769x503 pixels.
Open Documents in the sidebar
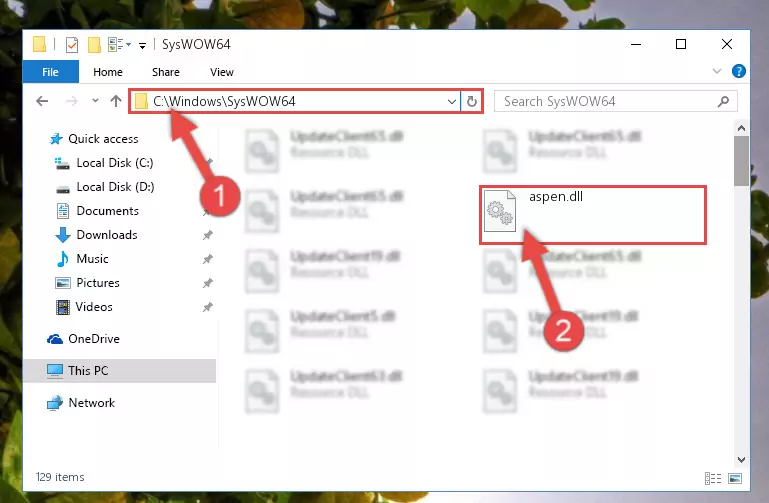[107, 211]
